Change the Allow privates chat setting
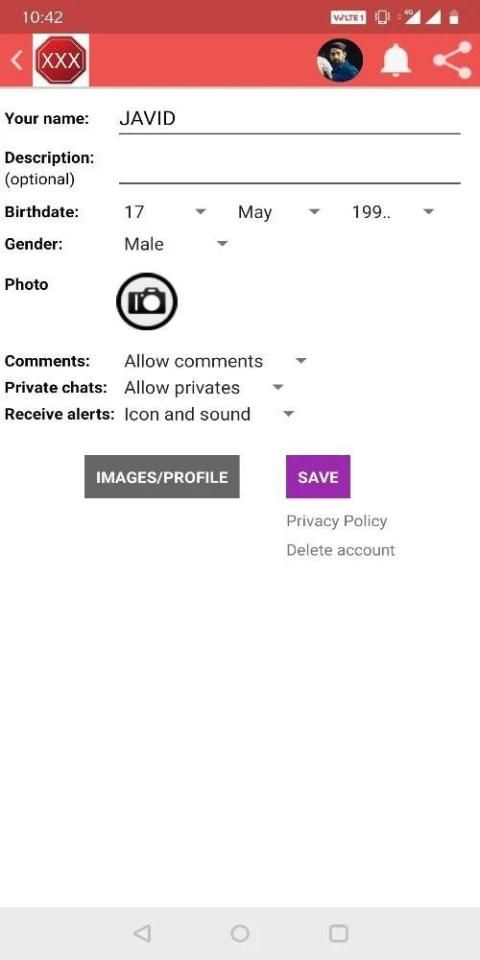This screenshot has height=960, width=480. click(203, 388)
